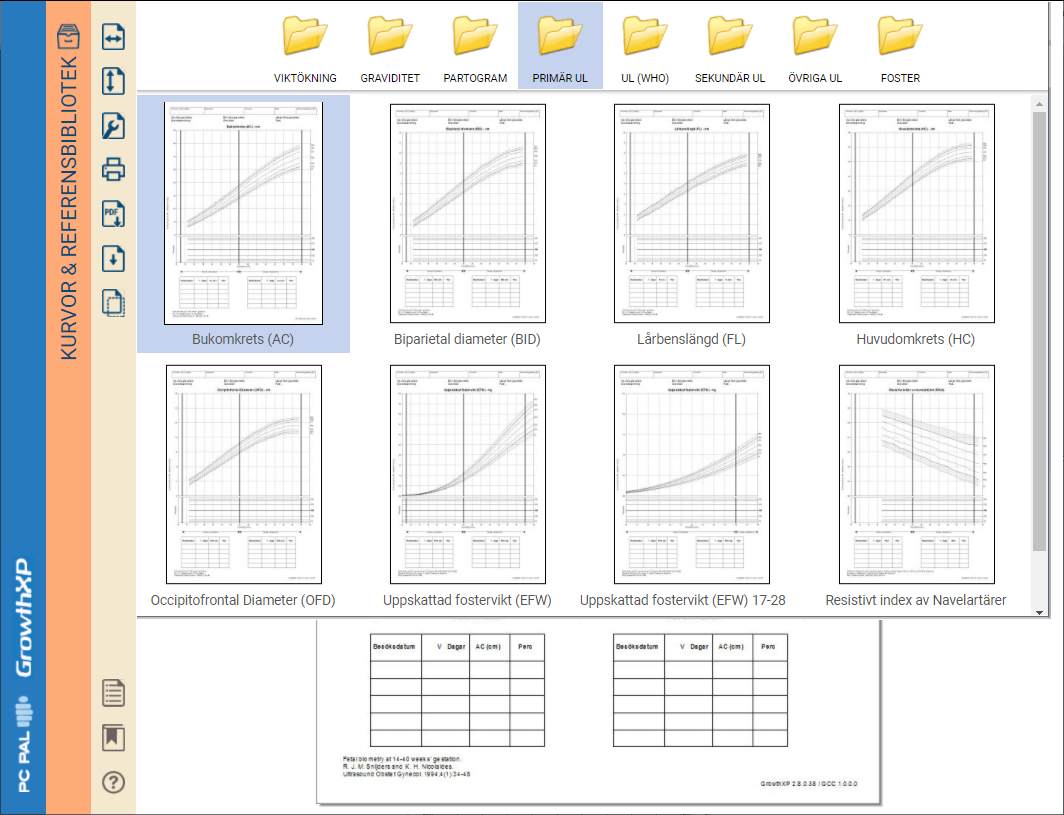Export using the PDF download icon
This screenshot has width=1064, height=815.
click(x=113, y=214)
